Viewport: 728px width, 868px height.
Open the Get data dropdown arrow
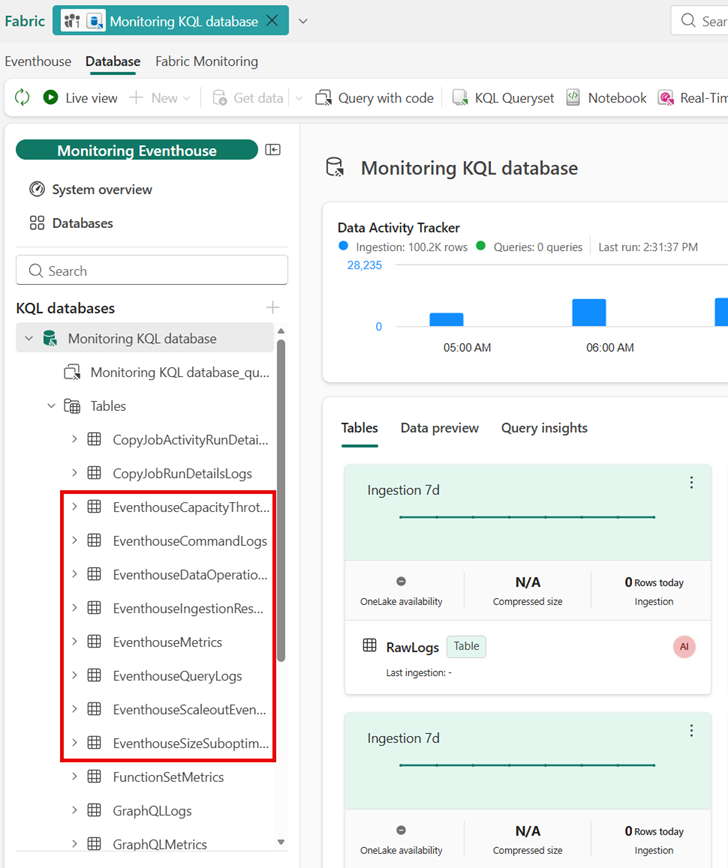(299, 99)
